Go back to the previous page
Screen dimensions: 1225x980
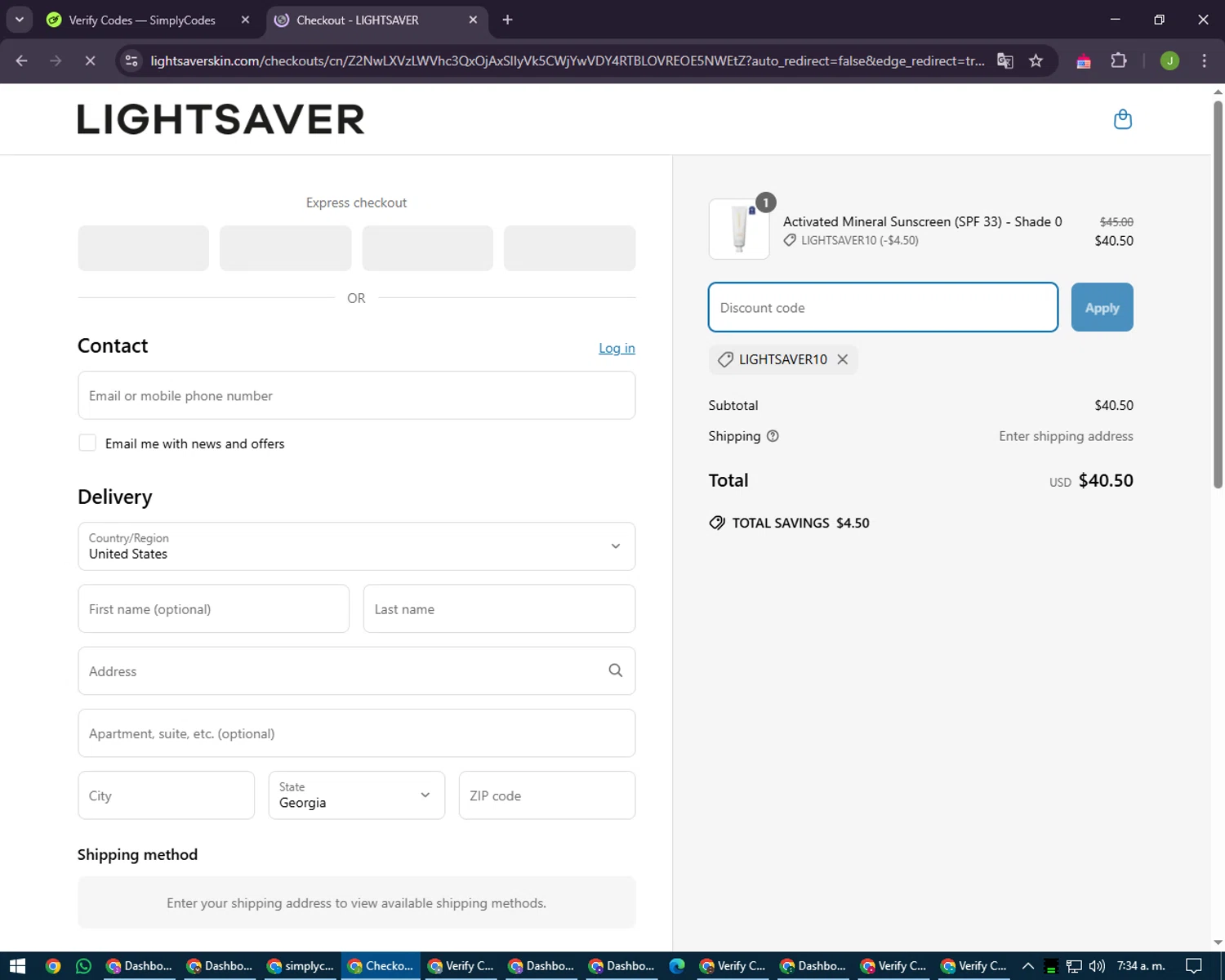(22, 61)
